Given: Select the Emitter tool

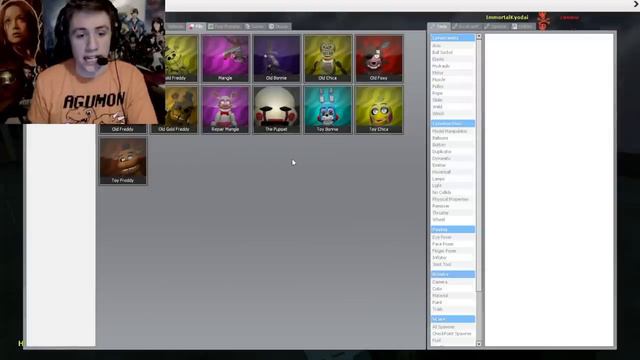Looking at the screenshot, I should point(453,165).
